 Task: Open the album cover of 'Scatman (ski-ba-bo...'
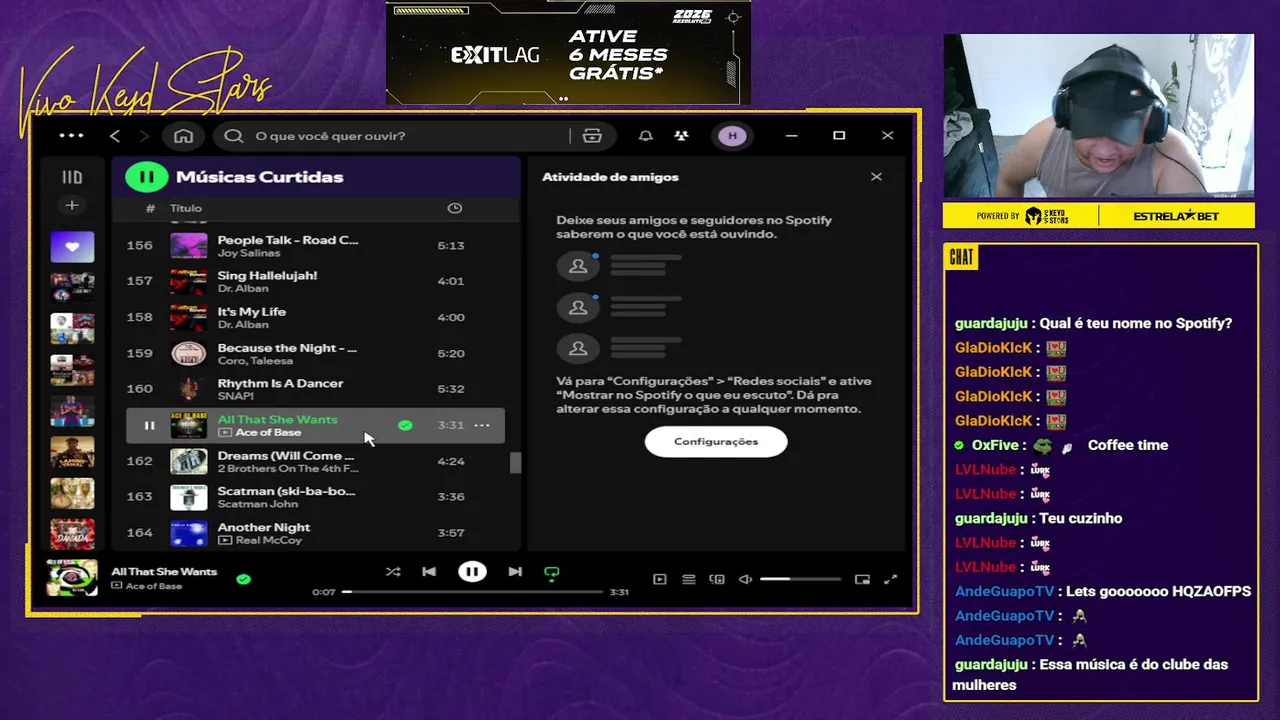pos(188,497)
